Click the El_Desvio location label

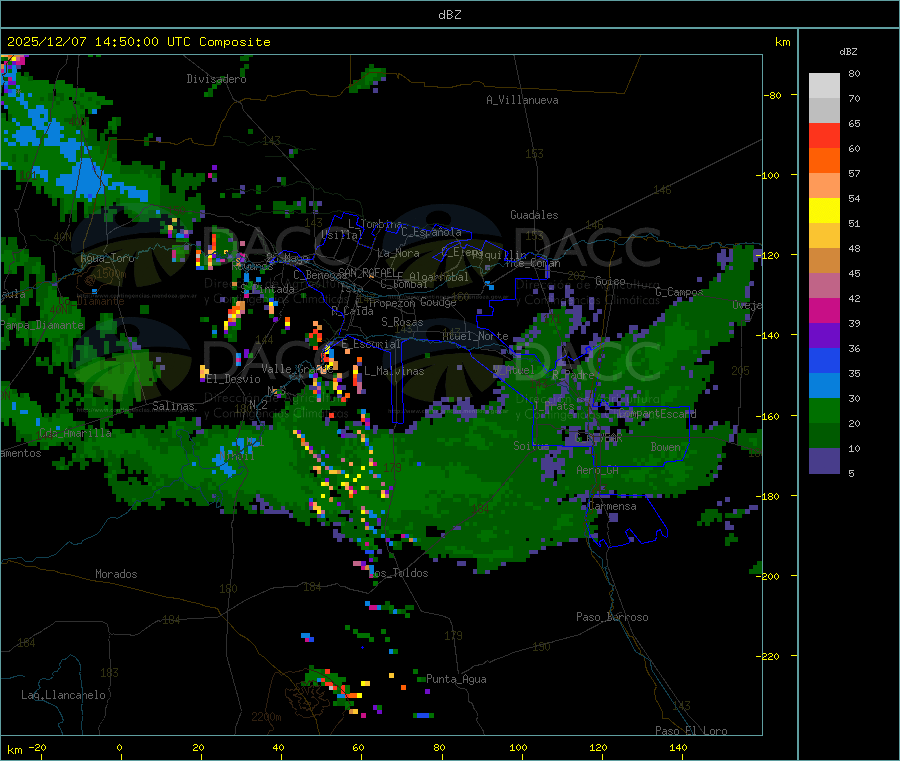click(x=234, y=379)
